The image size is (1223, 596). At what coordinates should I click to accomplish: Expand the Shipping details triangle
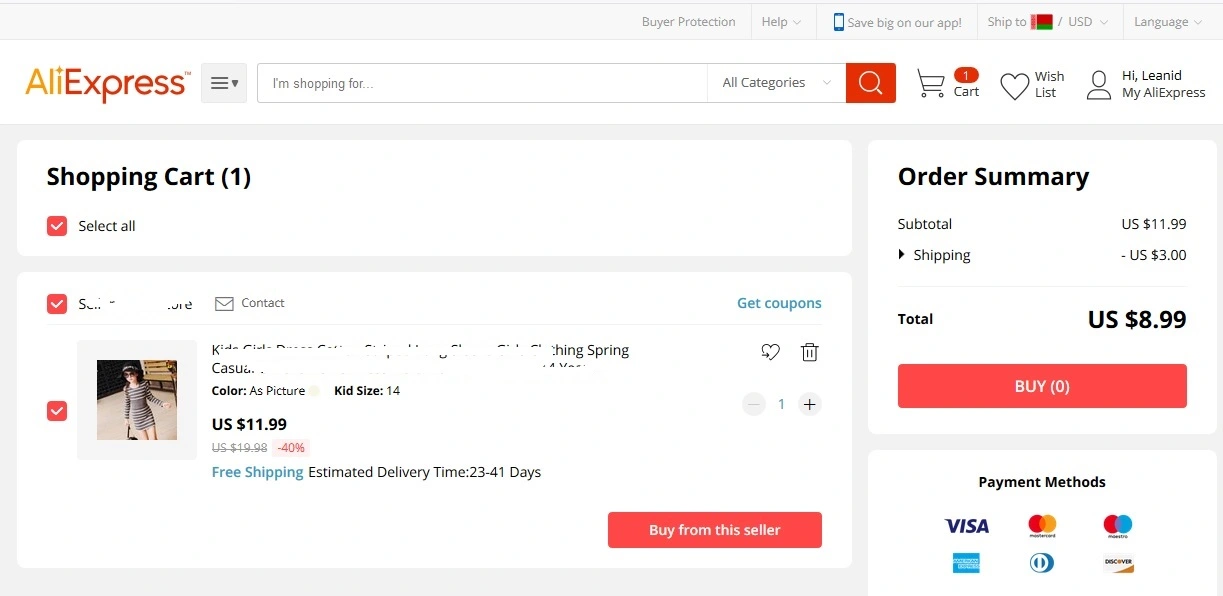(x=902, y=255)
